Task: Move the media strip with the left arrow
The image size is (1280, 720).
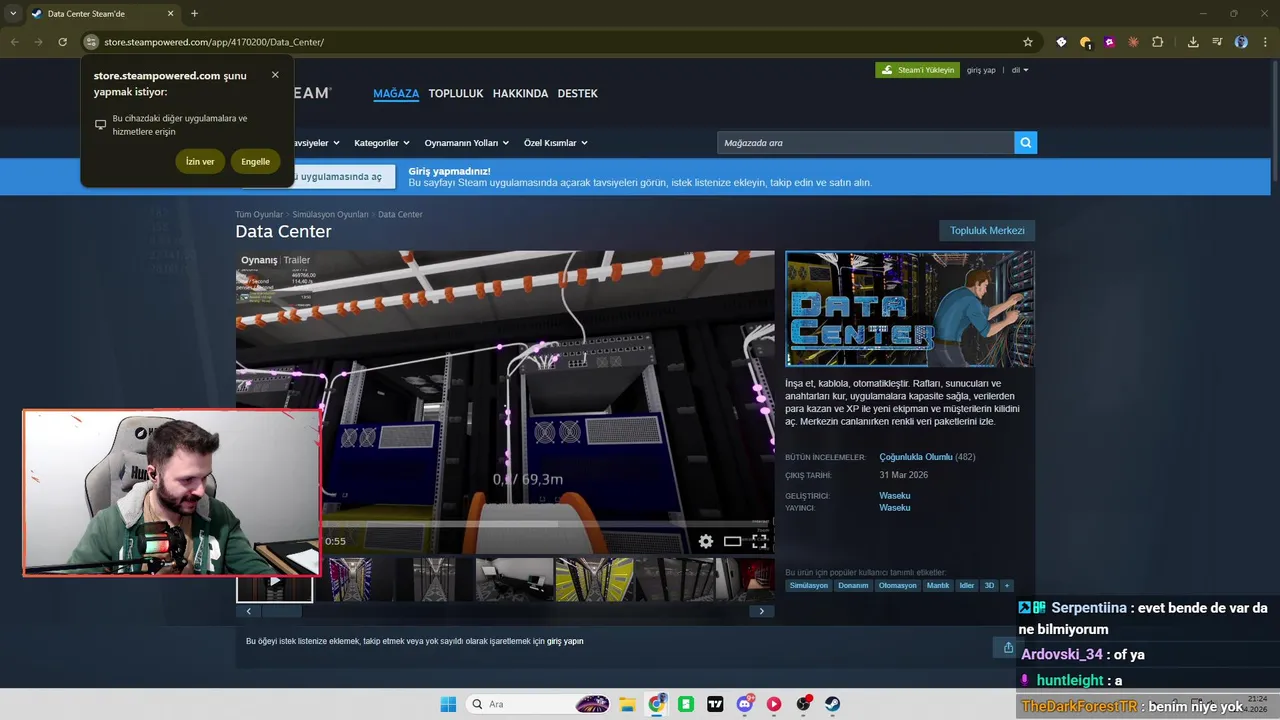Action: pos(248,611)
